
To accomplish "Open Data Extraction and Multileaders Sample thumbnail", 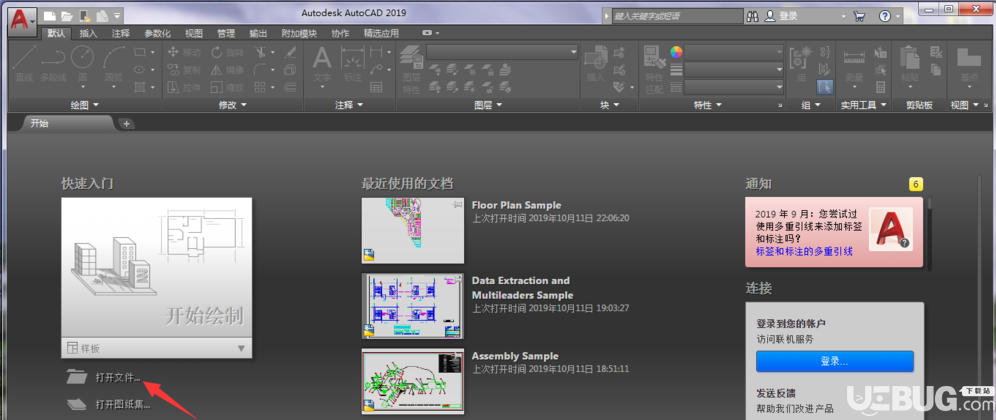I will (x=413, y=306).
